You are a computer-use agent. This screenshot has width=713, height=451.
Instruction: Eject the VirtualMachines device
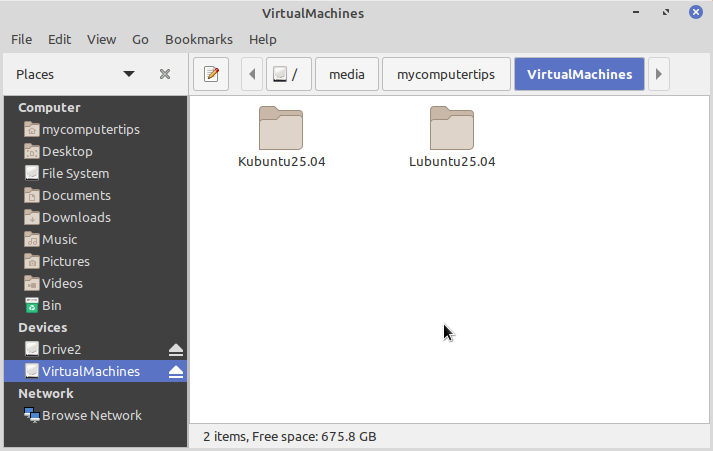[x=176, y=371]
